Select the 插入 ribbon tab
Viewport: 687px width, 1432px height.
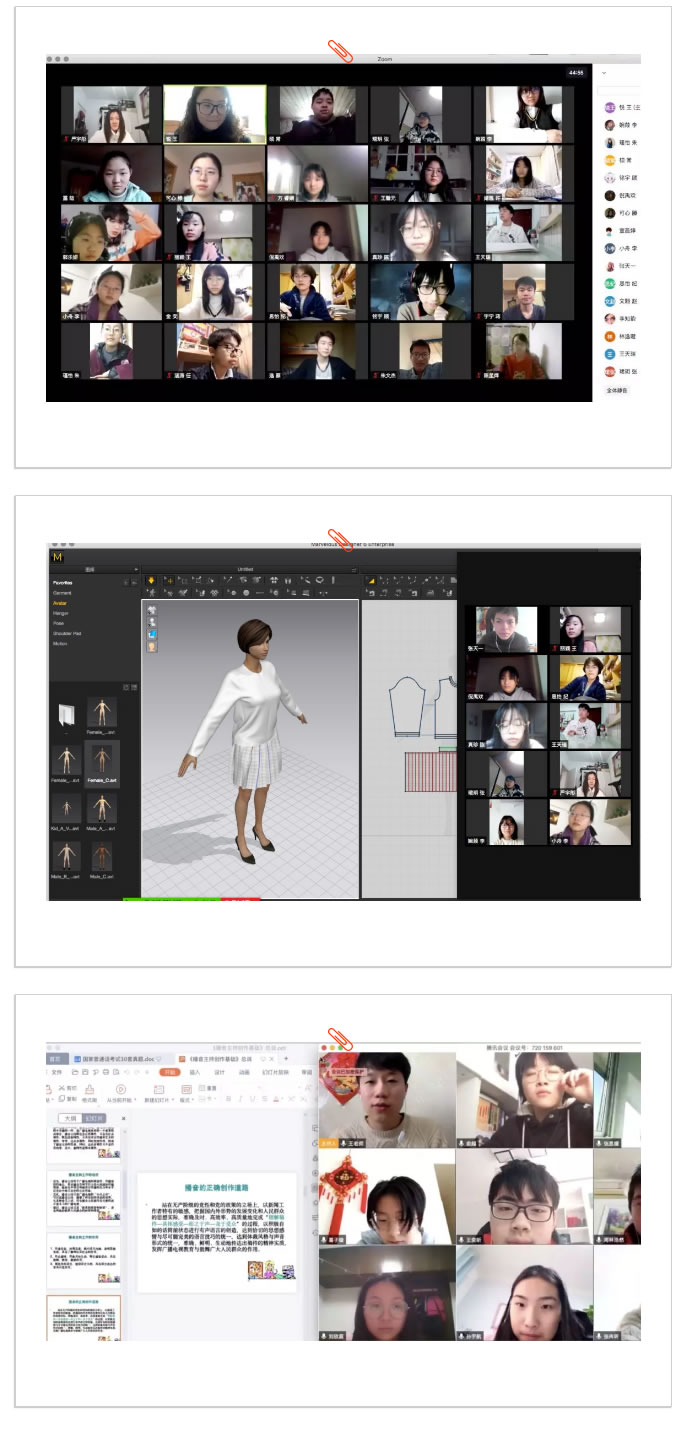coord(195,1072)
